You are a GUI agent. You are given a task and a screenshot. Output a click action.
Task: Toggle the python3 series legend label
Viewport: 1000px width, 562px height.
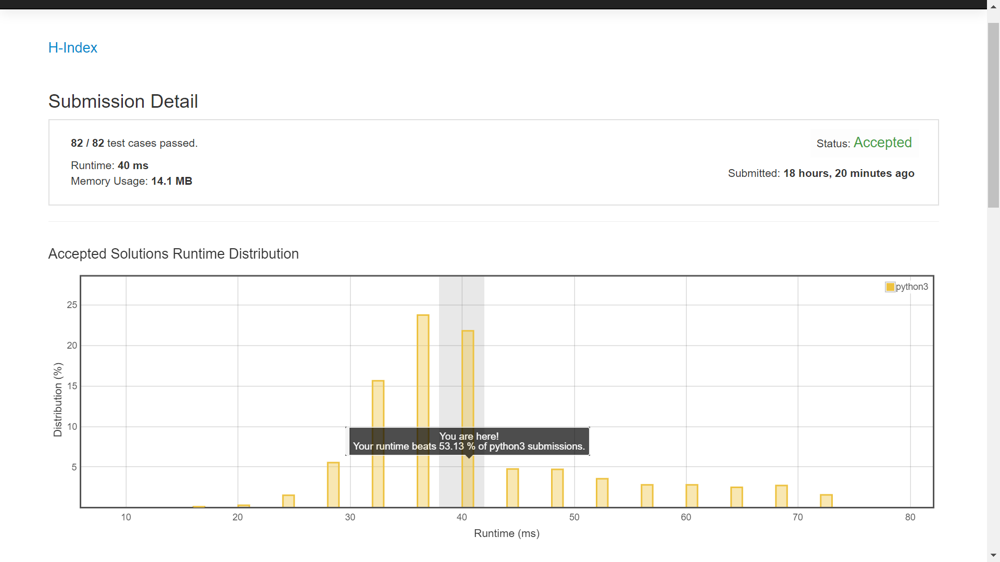tap(912, 287)
